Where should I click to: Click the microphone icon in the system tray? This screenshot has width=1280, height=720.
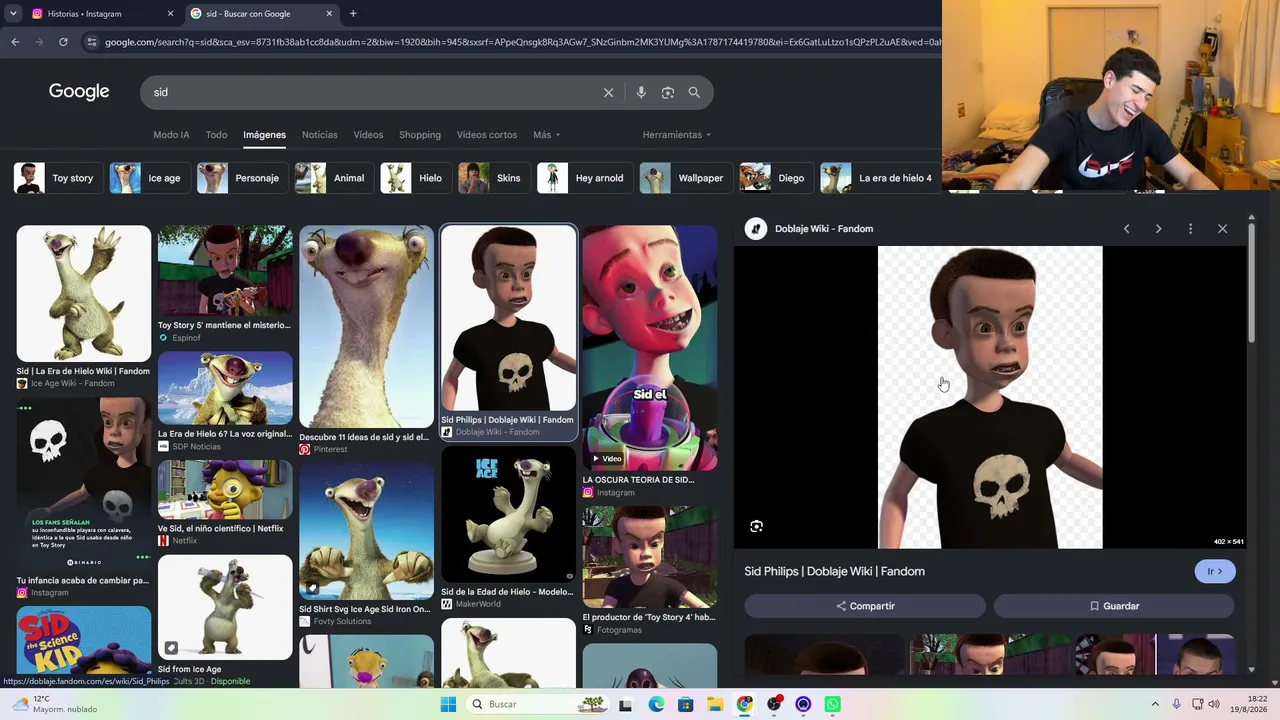pyautogui.click(x=1176, y=704)
